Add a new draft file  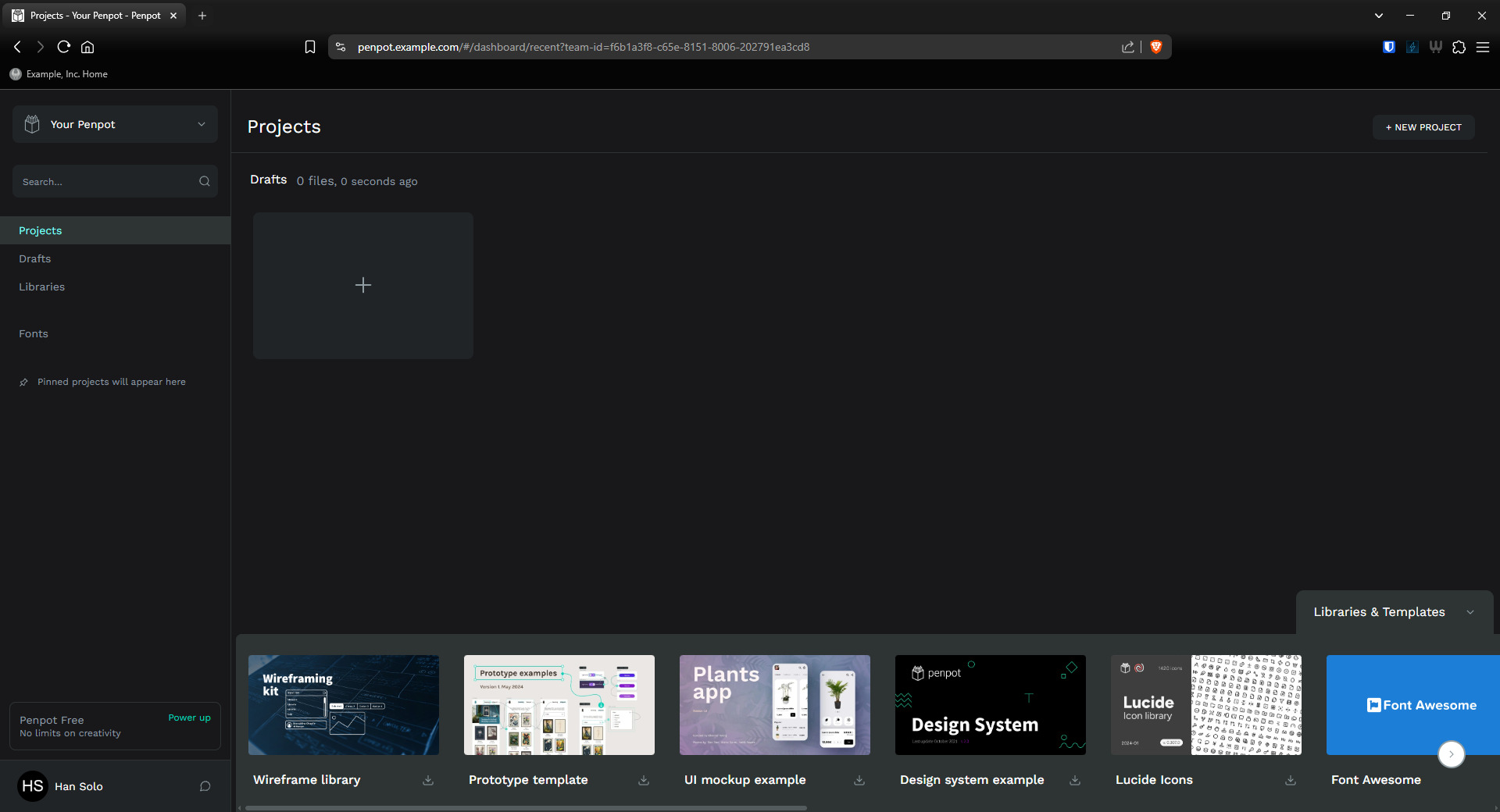tap(362, 286)
